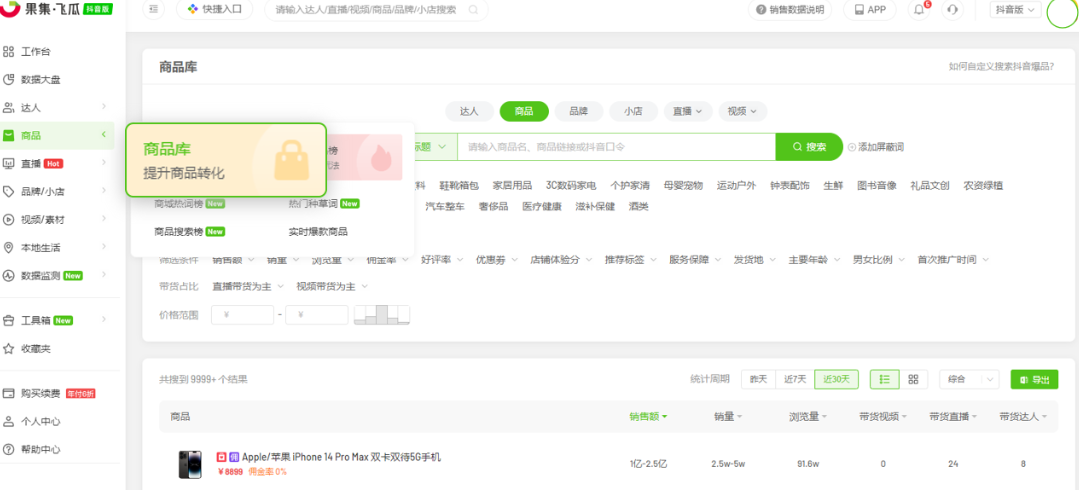Viewport: 1079px width, 492px height.
Task: Open notifications via the bell icon
Action: click(x=919, y=10)
